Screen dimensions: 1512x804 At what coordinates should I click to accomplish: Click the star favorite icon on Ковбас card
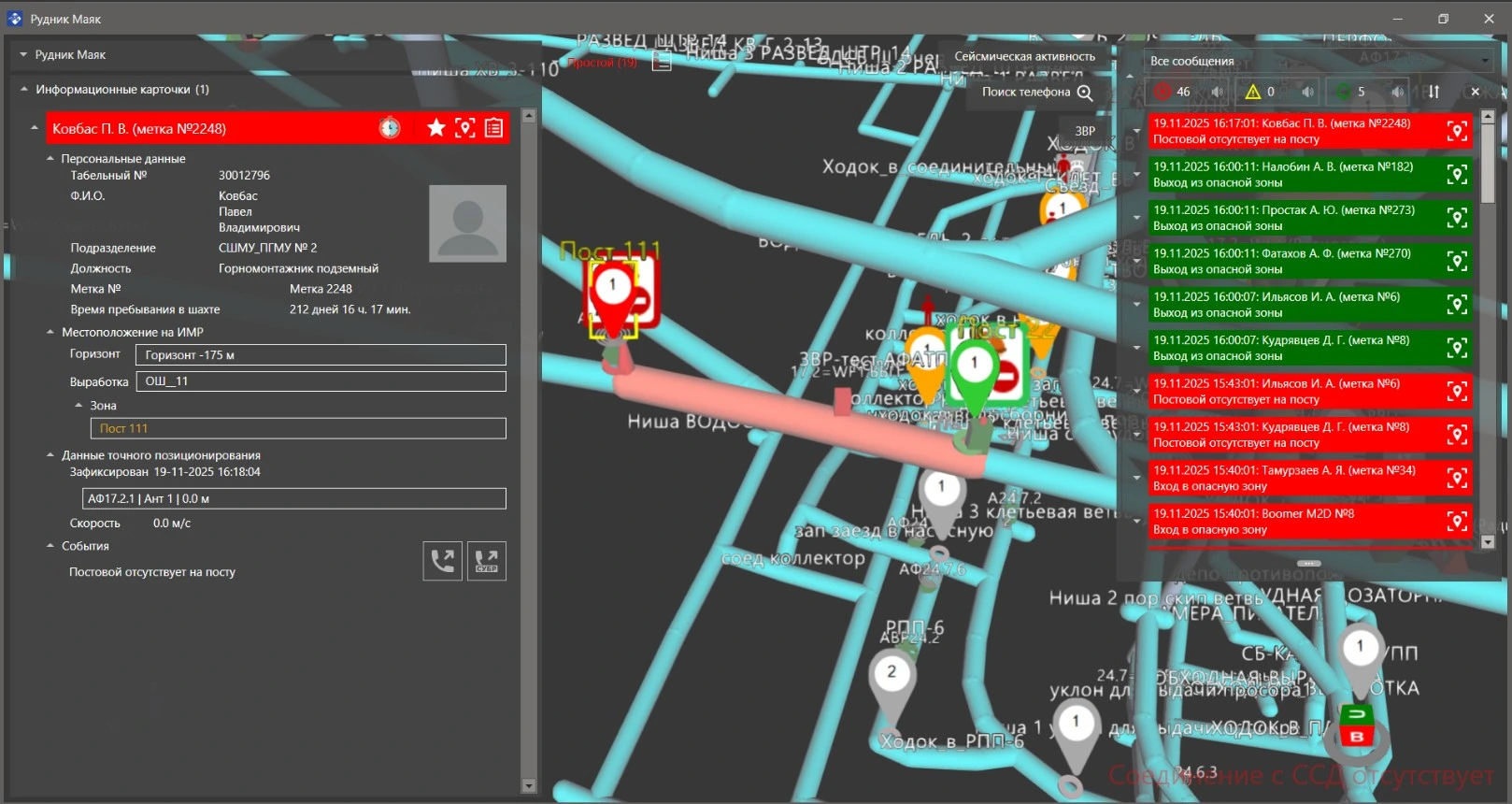tap(435, 128)
